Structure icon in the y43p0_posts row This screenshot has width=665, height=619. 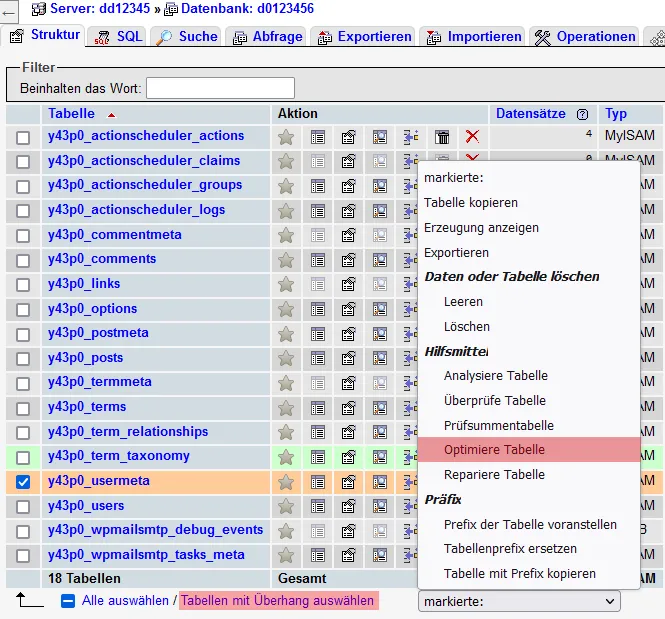click(x=349, y=359)
